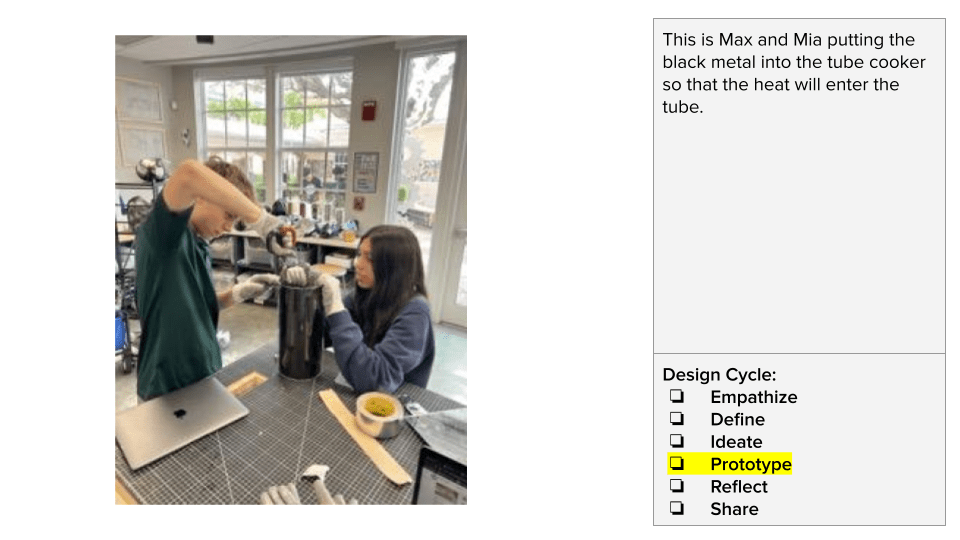960x540 pixels.
Task: Click the word 'tube.' ending the description
Action: click(683, 107)
